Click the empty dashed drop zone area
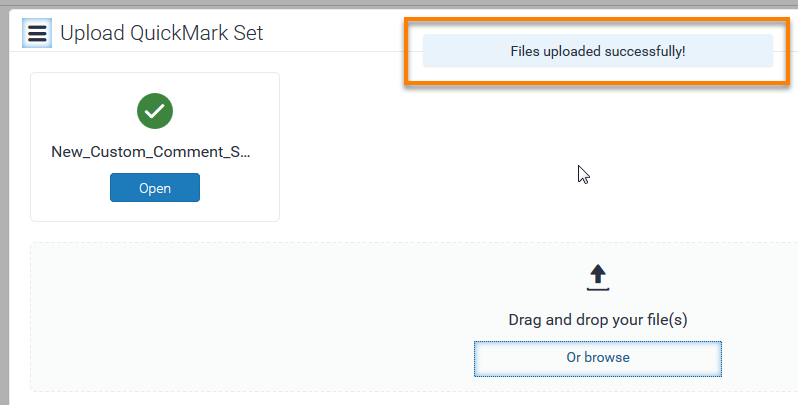Screen dimensions: 798x405 (x=254, y=316)
